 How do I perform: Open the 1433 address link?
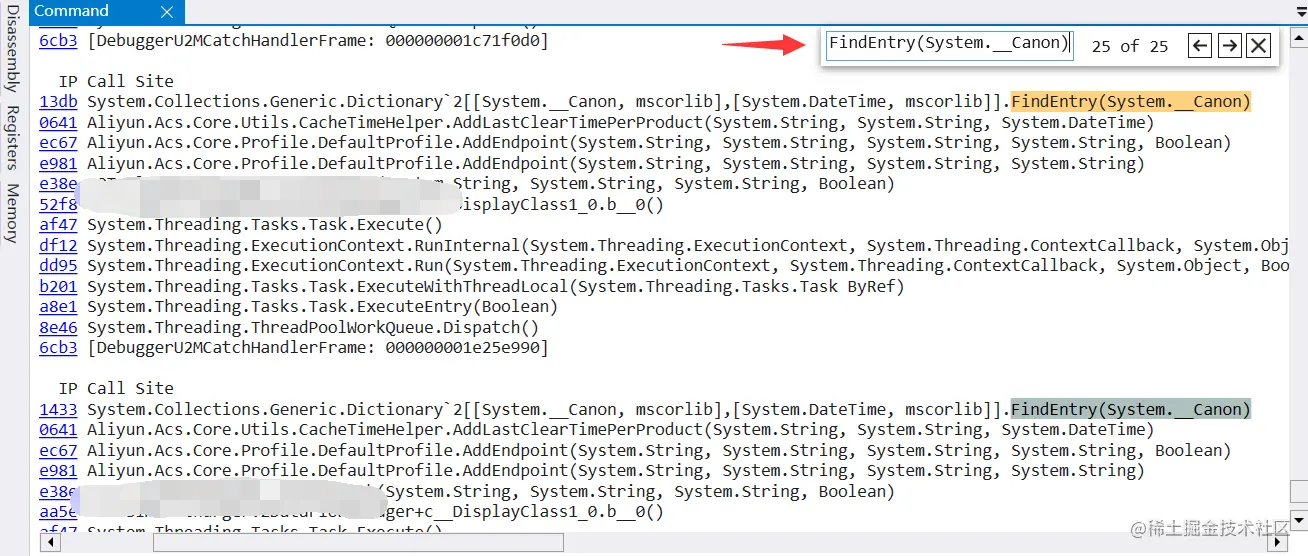tap(58, 409)
